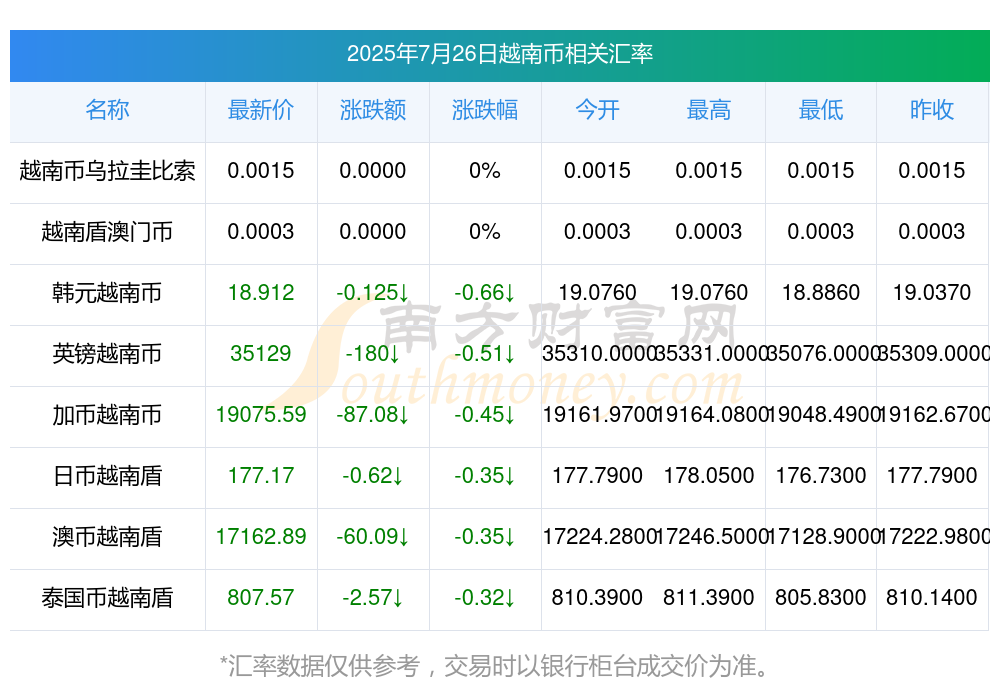
Task: Click the 涨跌额 column header
Action: [372, 110]
